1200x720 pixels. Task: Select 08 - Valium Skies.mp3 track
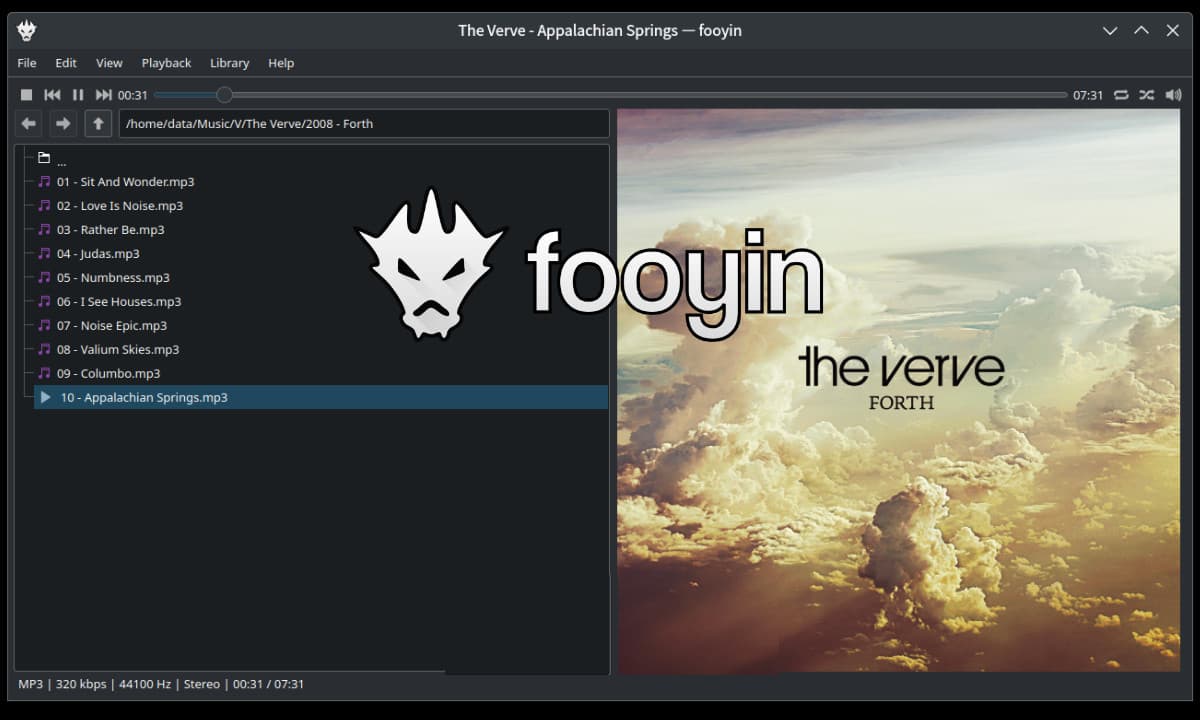(x=118, y=350)
